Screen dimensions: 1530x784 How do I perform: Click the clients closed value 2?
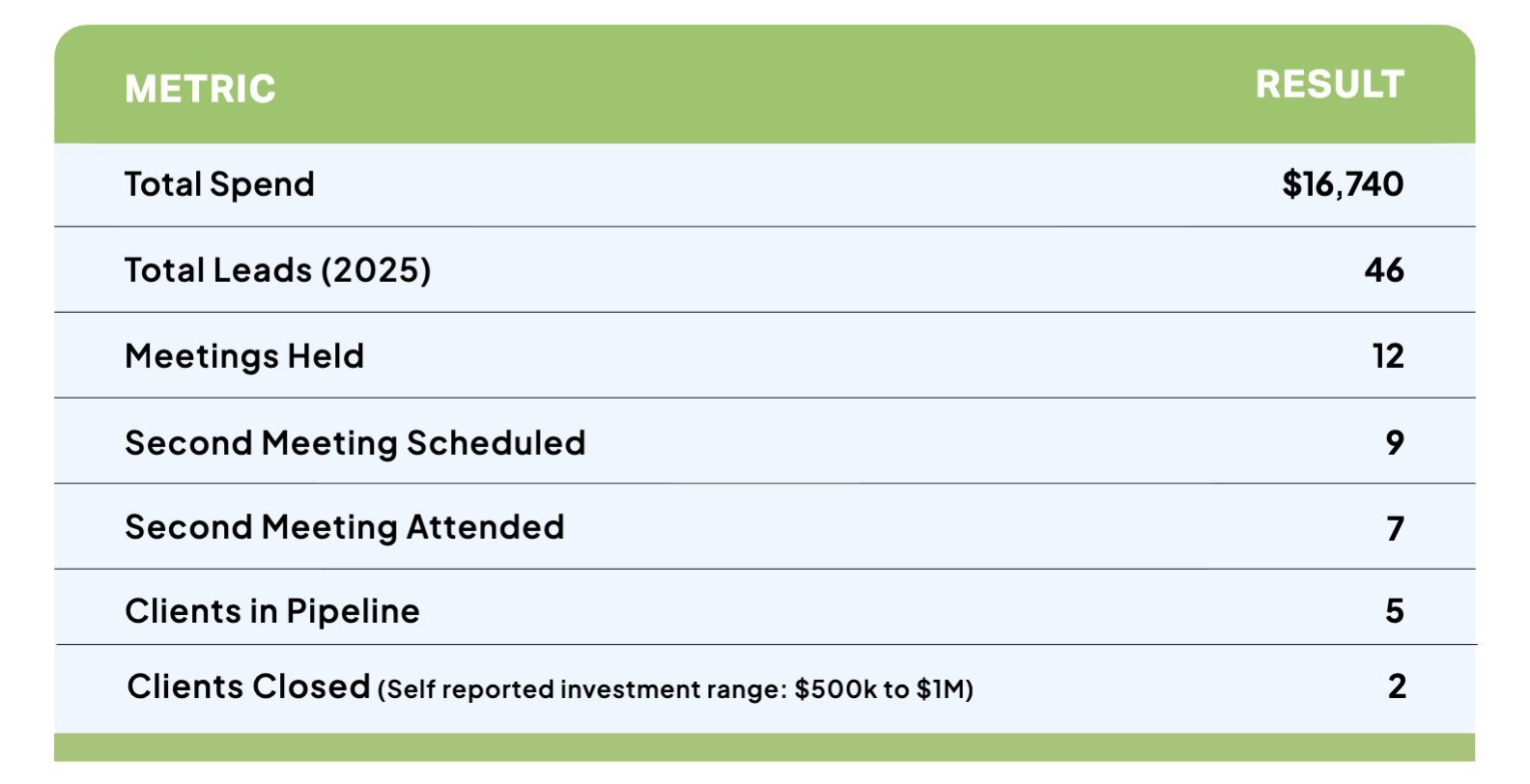click(x=1397, y=686)
